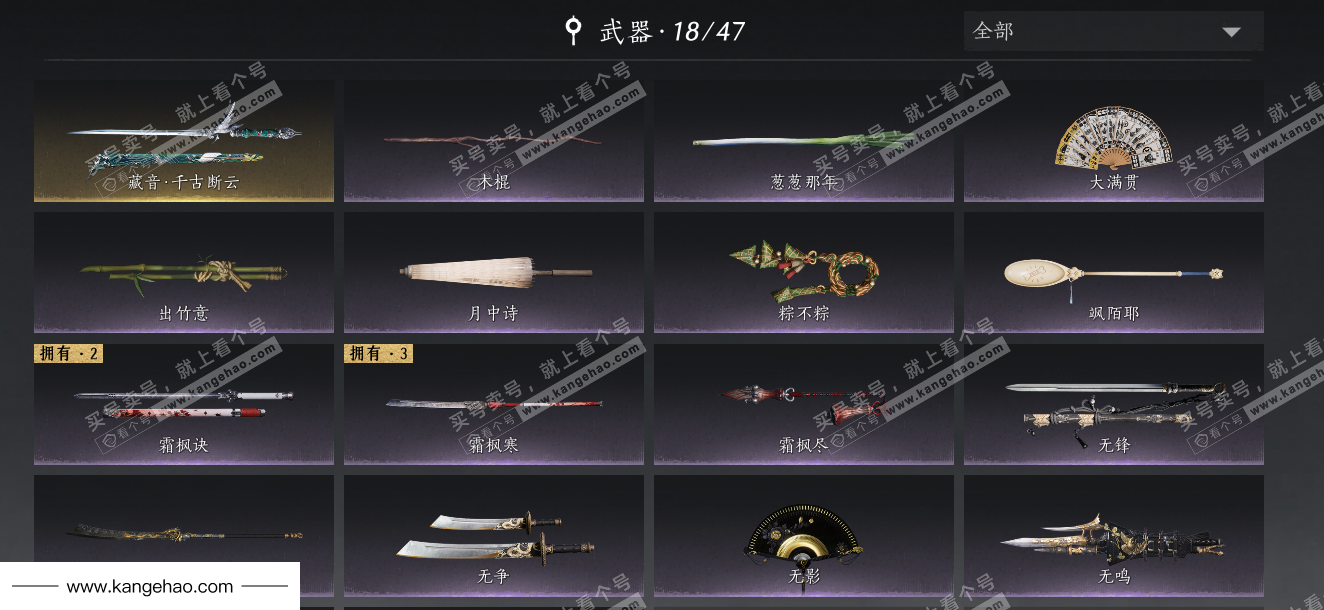The image size is (1324, 610).
Task: Click the 拥有·2 owned badge
Action: tap(69, 353)
